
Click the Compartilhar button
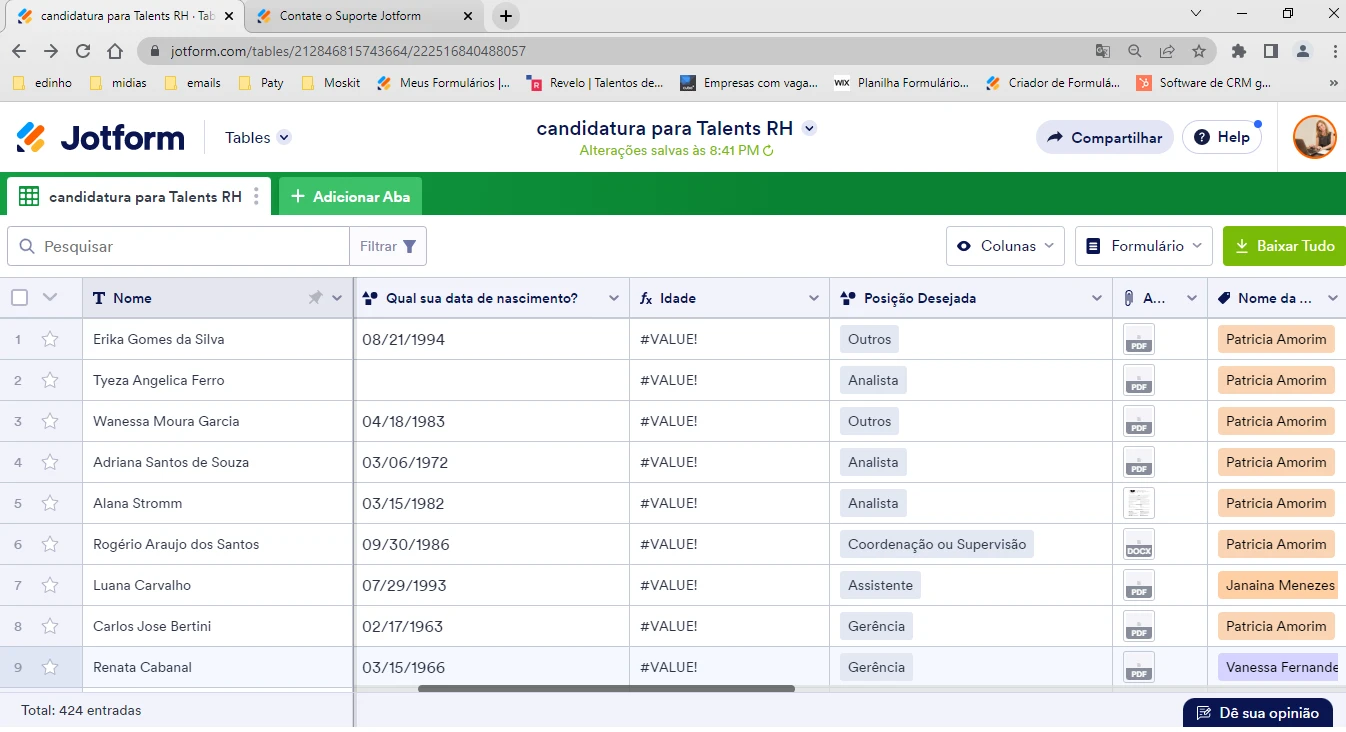(x=1104, y=137)
